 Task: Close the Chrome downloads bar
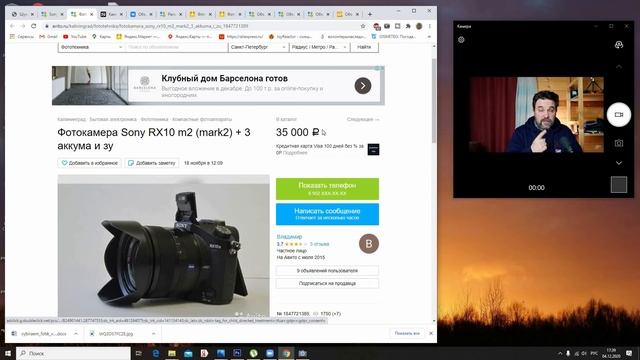431,333
